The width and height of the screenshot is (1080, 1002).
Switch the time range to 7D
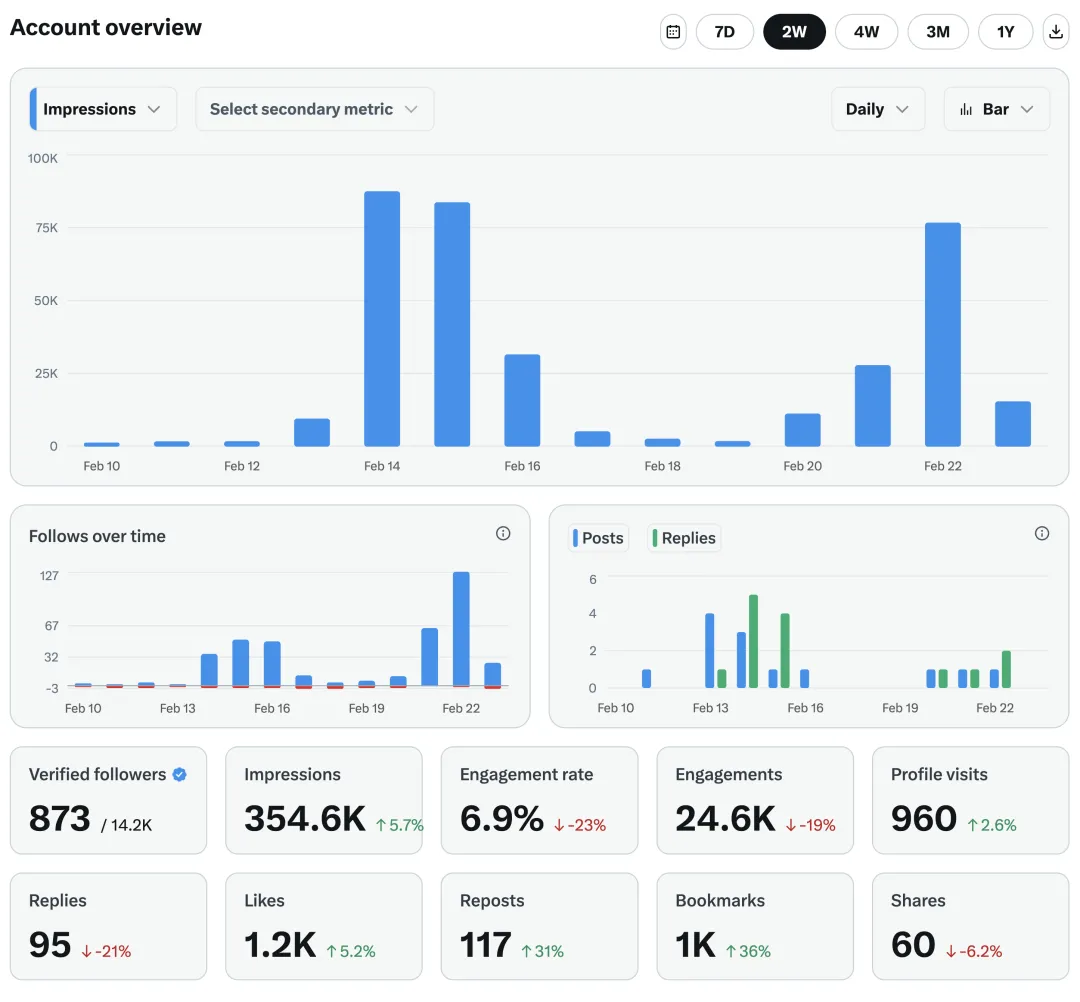(724, 31)
